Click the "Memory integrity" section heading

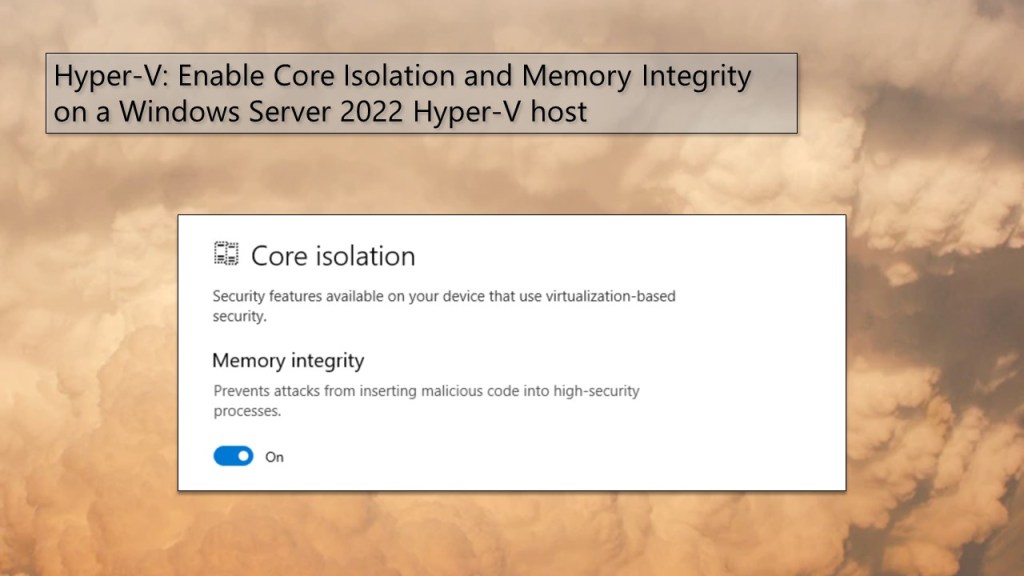coord(288,360)
